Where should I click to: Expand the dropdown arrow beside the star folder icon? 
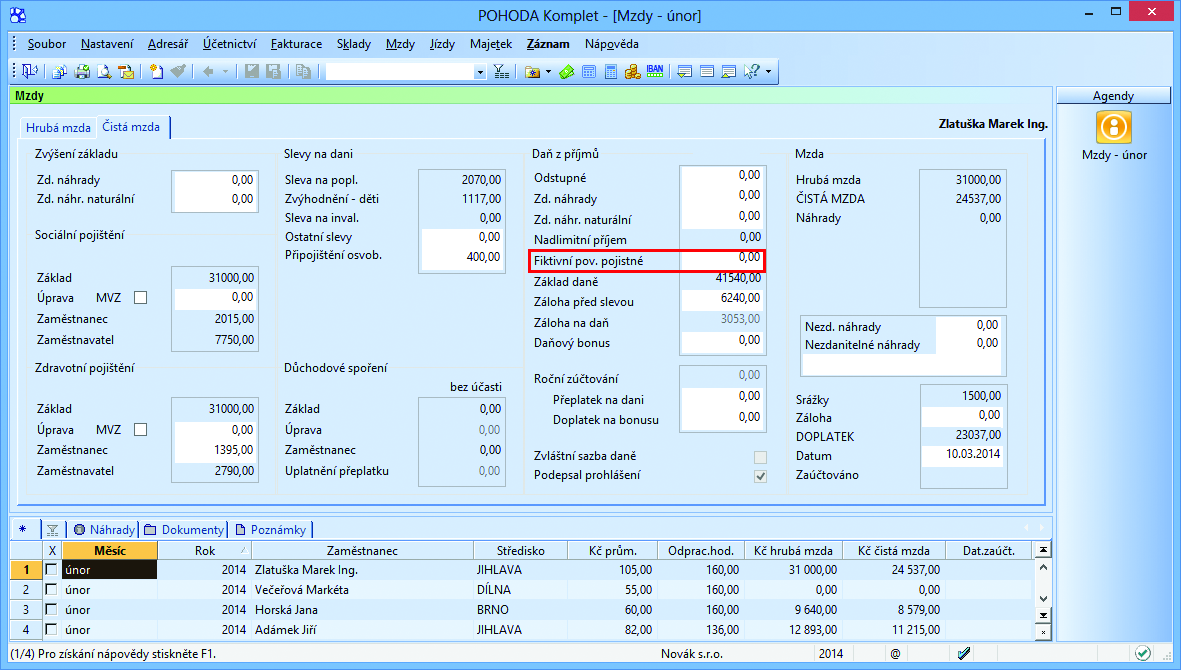(x=548, y=72)
